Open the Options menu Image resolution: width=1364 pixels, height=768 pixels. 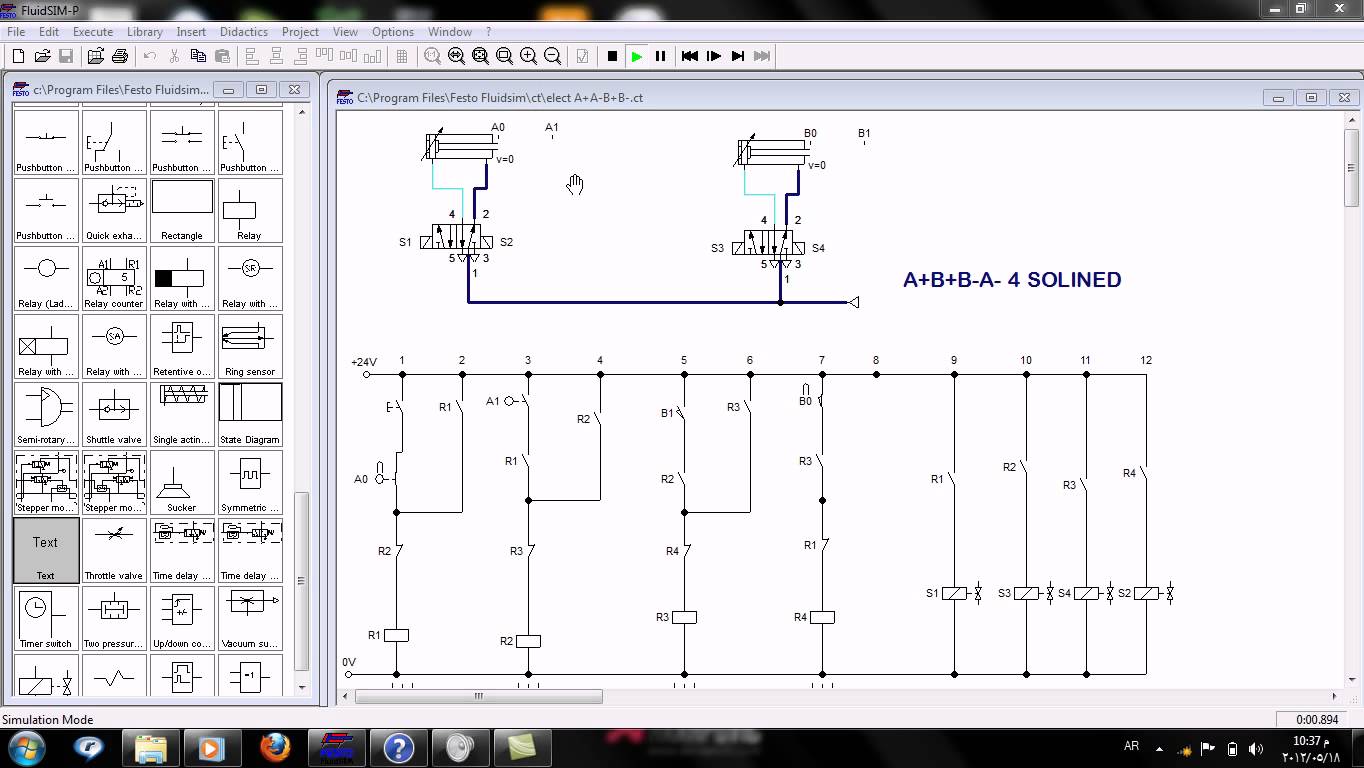pyautogui.click(x=393, y=32)
